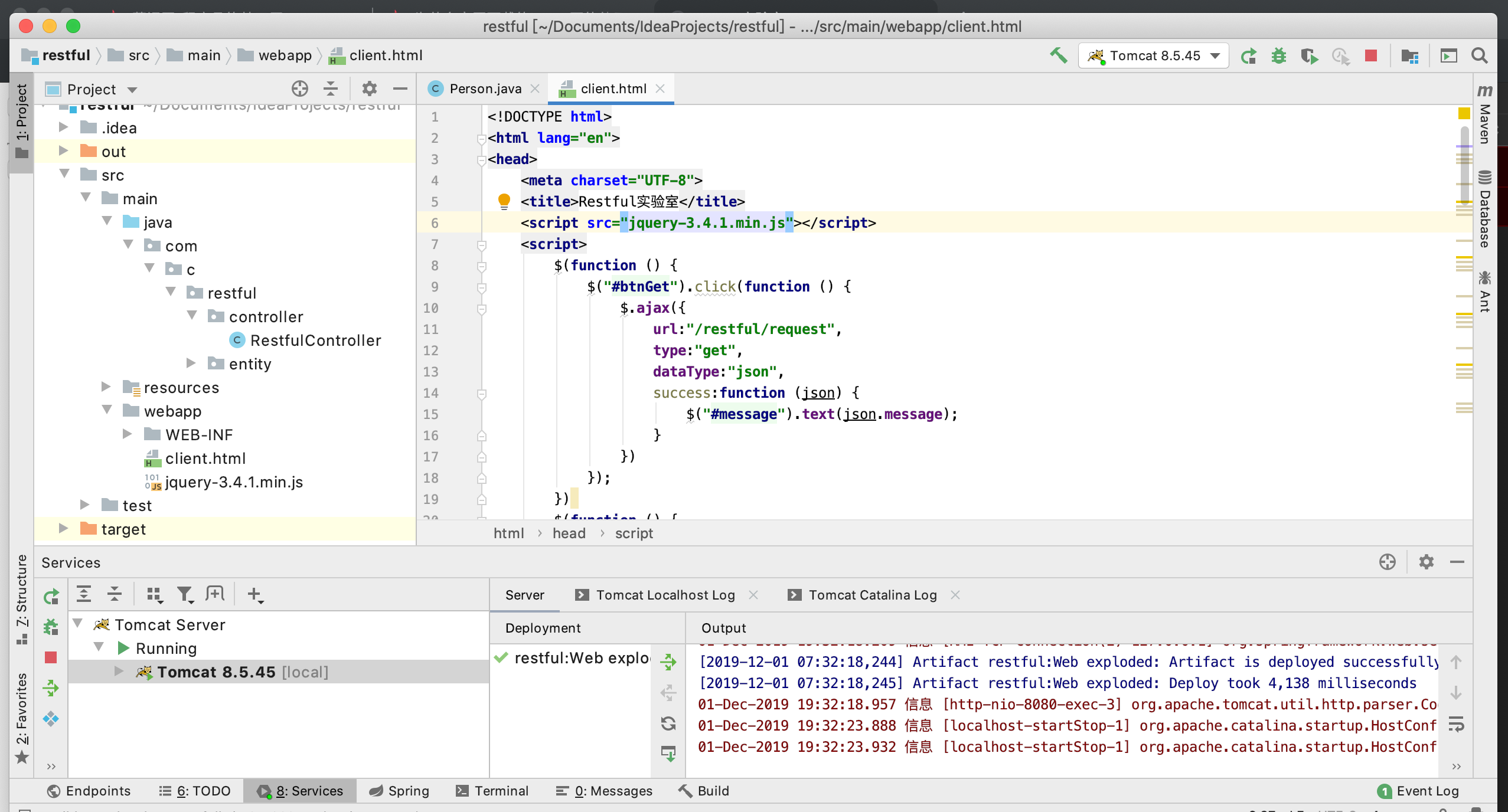Open Project panel settings gear
Image resolution: width=1508 pixels, height=812 pixels.
pyautogui.click(x=369, y=89)
